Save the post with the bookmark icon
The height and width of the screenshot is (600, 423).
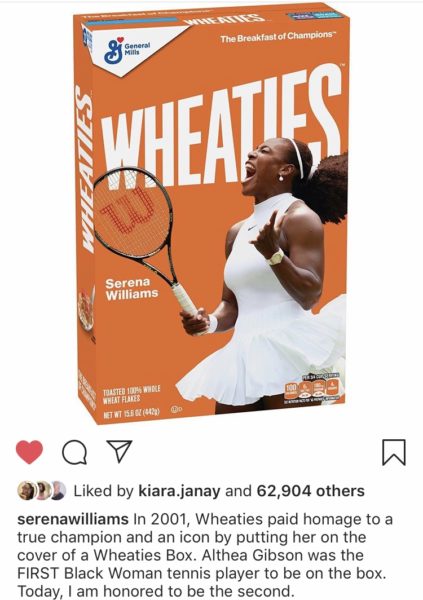pos(394,452)
